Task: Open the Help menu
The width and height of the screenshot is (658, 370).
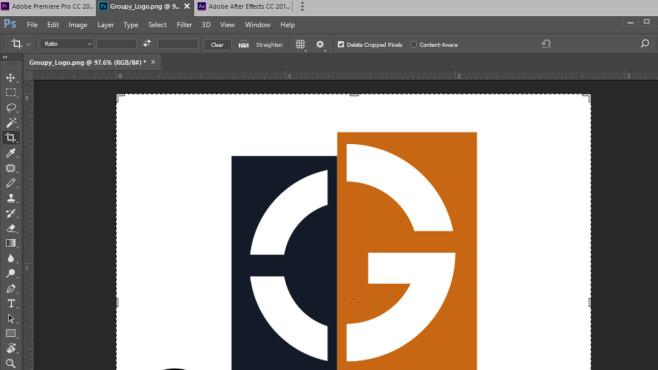Action: click(287, 25)
